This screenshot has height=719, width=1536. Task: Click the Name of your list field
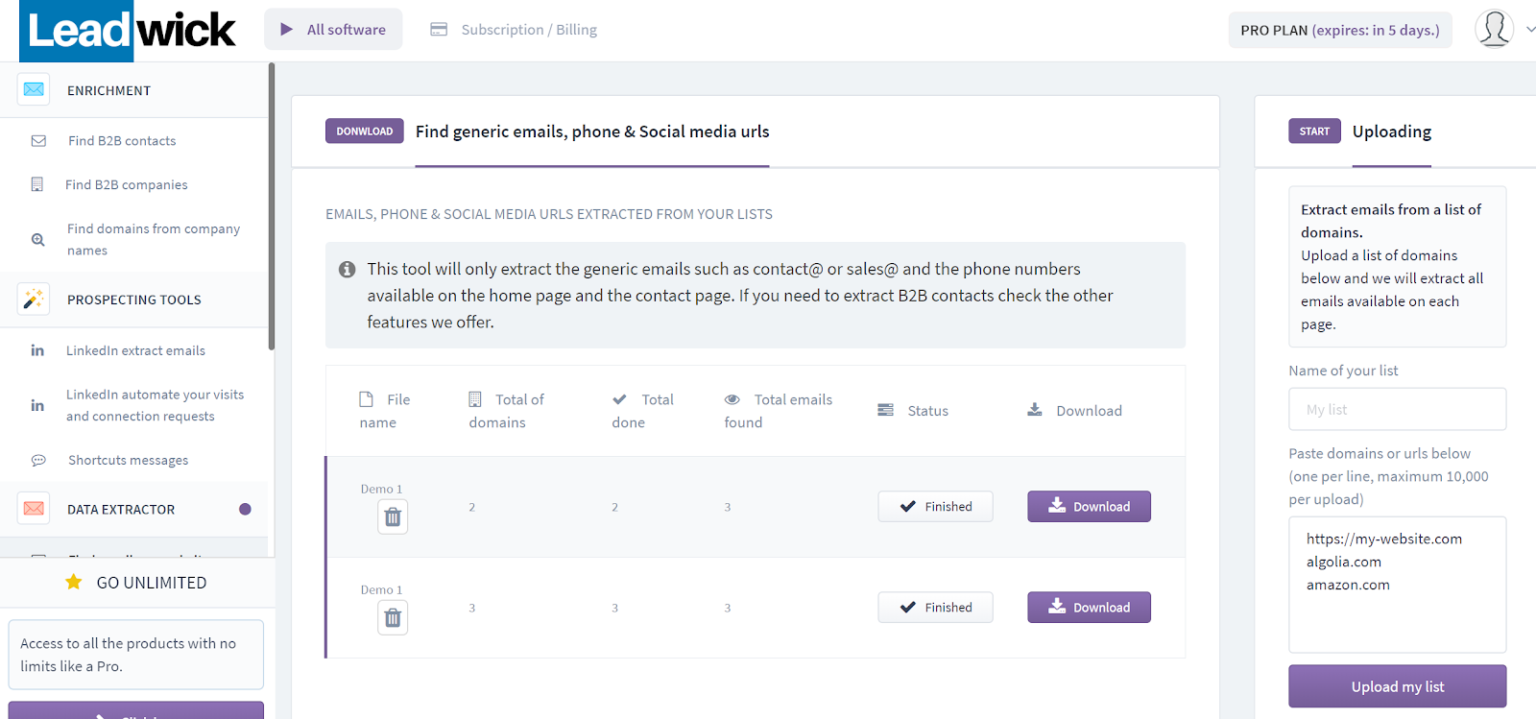point(1396,410)
